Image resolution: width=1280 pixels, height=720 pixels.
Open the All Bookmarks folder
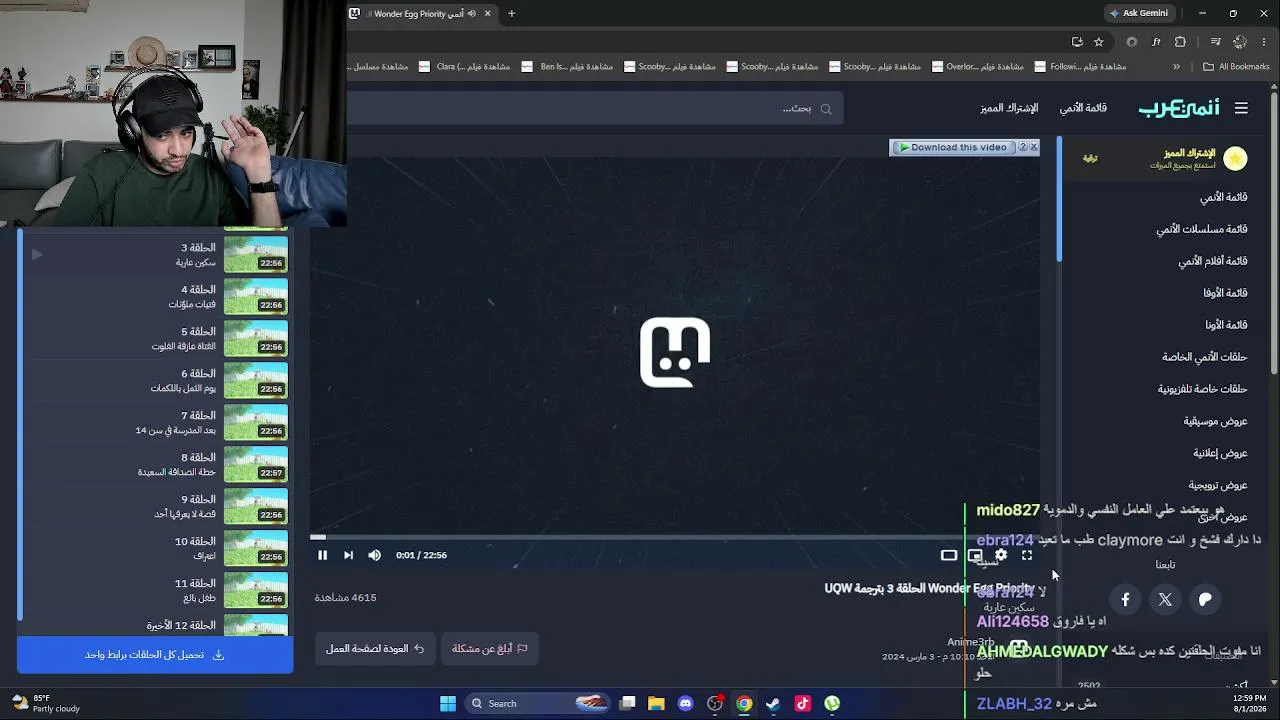click(1236, 67)
